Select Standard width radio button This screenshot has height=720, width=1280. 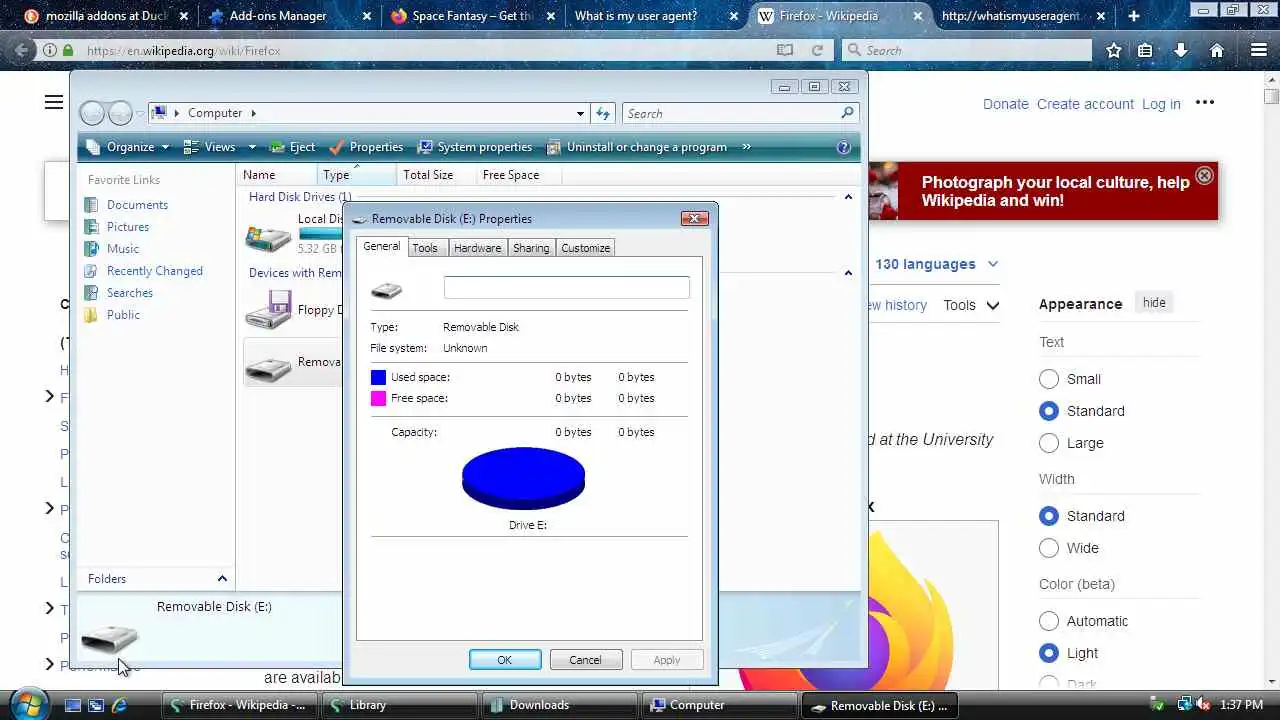(1049, 516)
